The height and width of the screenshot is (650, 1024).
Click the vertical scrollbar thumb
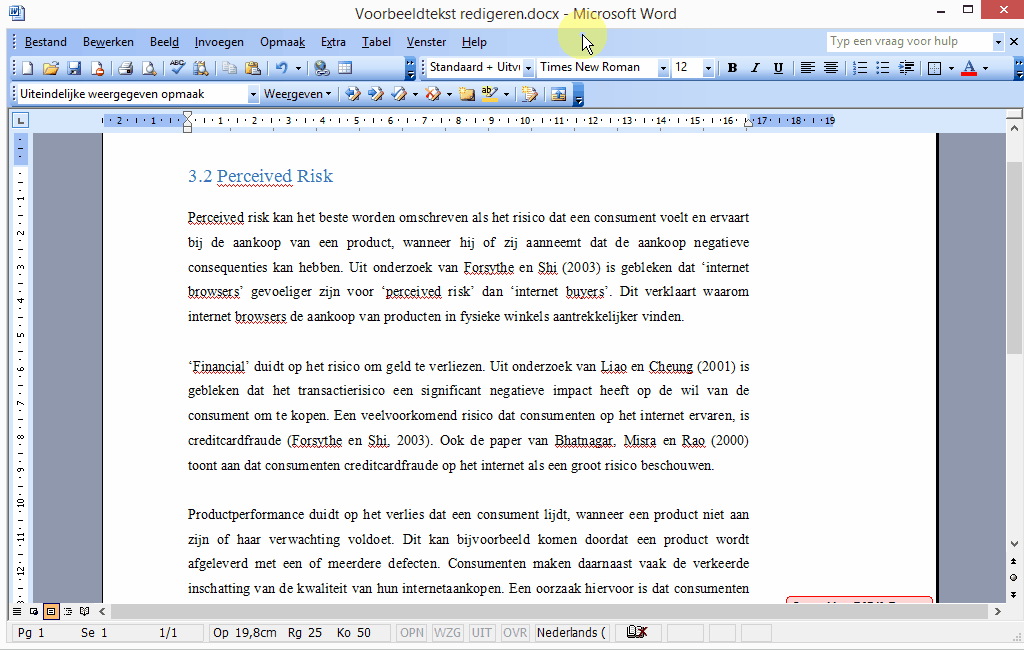tap(1014, 258)
